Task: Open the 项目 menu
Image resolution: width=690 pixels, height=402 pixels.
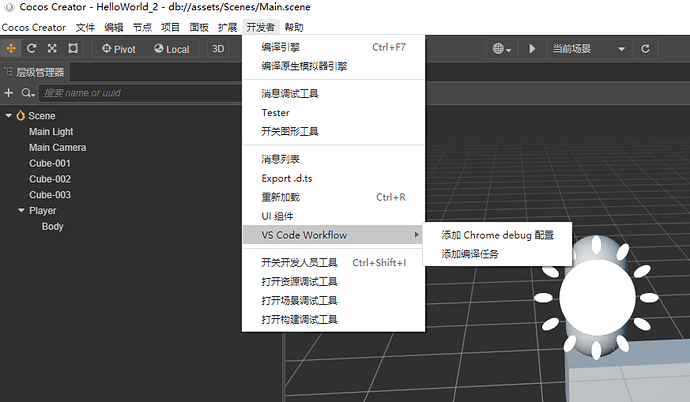Action: (x=170, y=27)
